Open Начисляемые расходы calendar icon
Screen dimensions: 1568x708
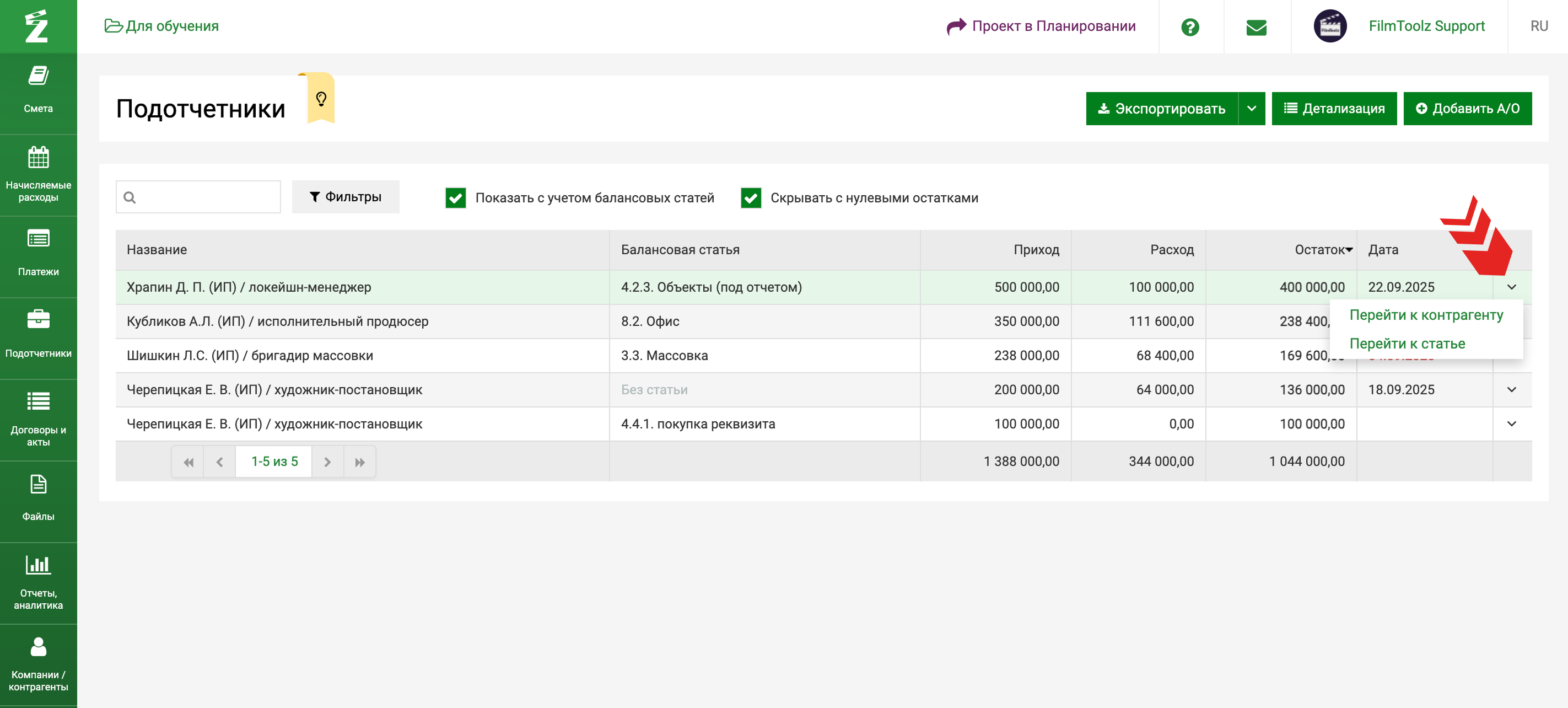click(37, 158)
